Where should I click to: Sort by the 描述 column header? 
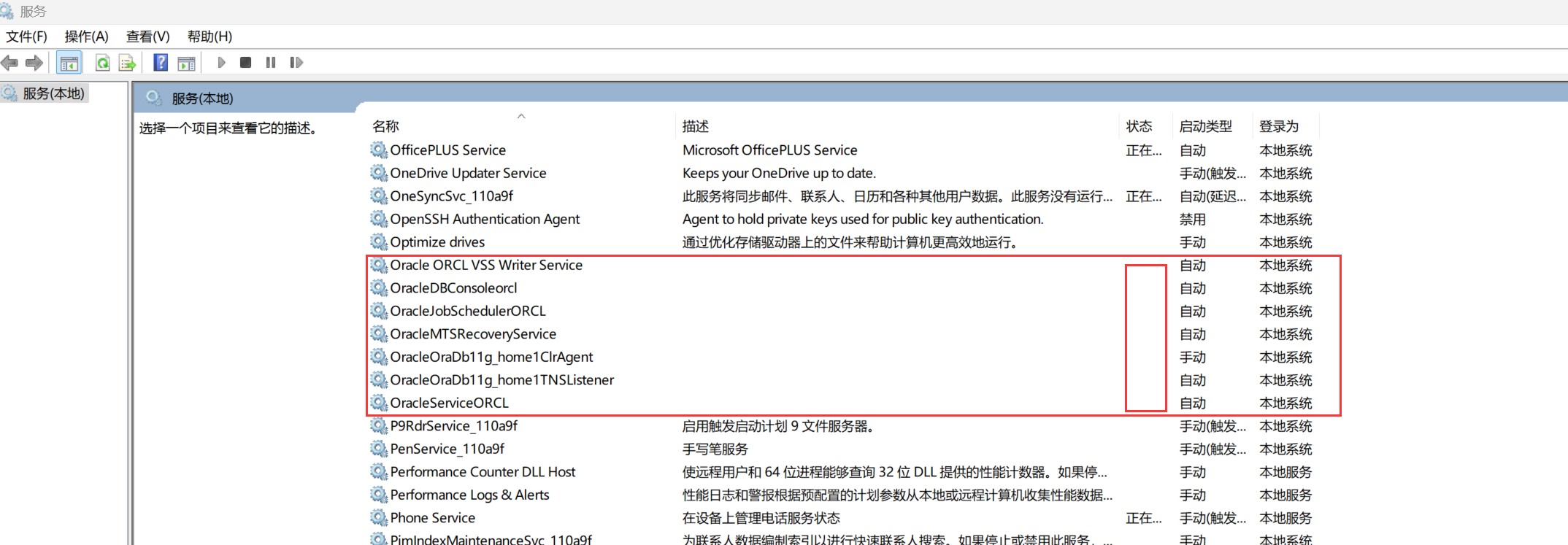coord(696,126)
